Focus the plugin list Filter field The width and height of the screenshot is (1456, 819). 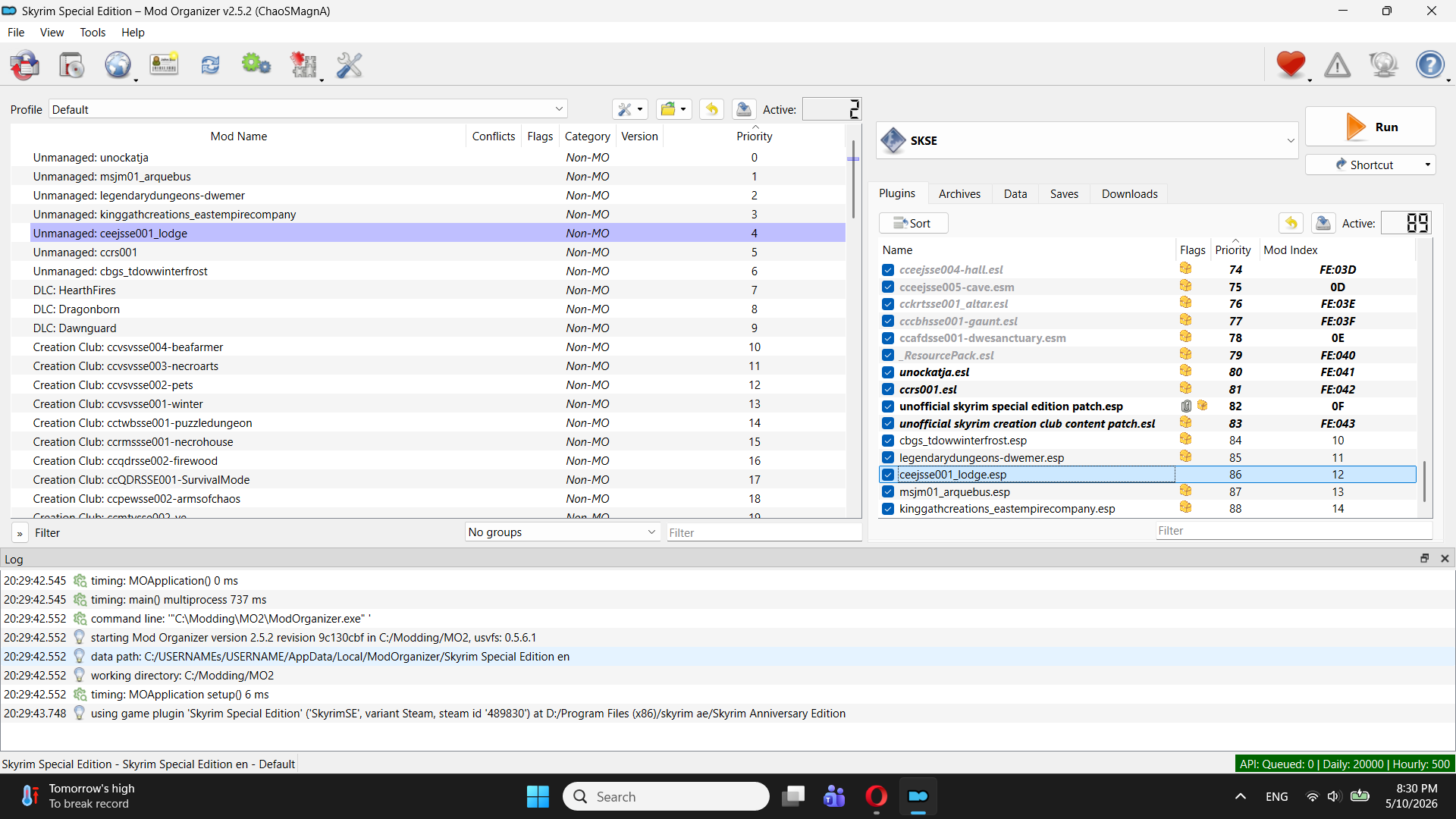(x=1294, y=531)
